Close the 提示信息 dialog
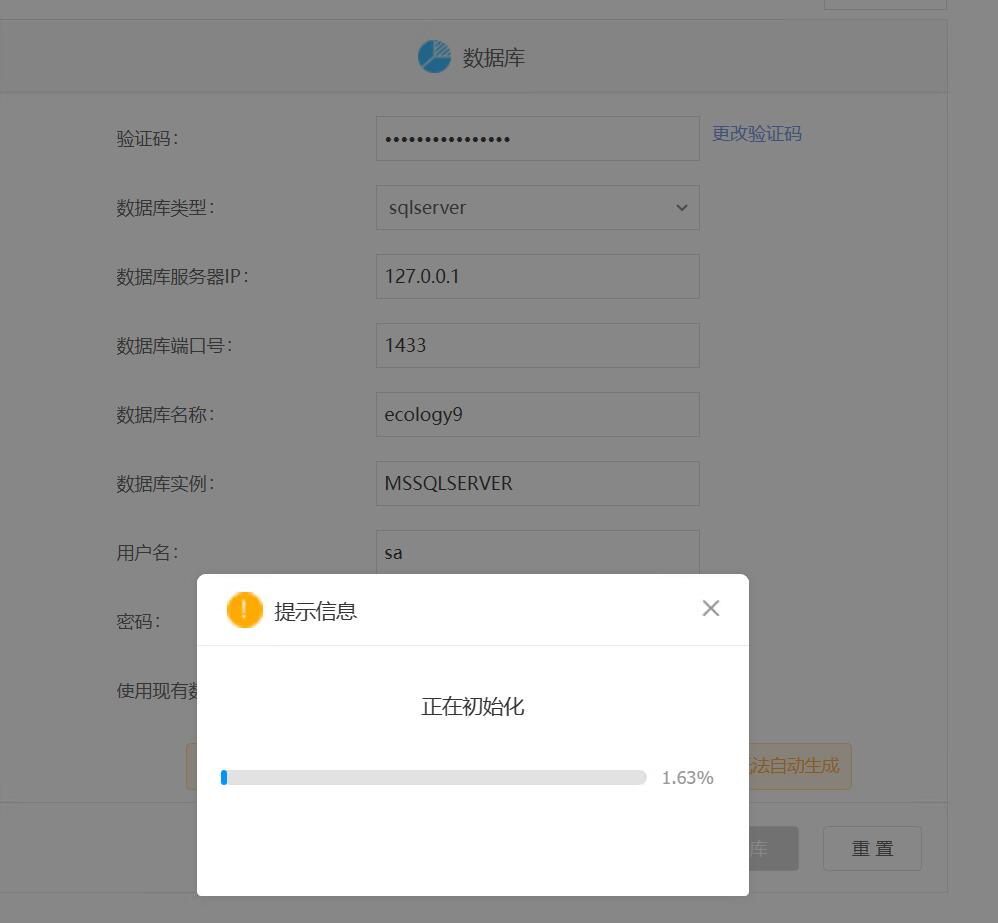Screen dimensions: 998x923 (x=711, y=608)
